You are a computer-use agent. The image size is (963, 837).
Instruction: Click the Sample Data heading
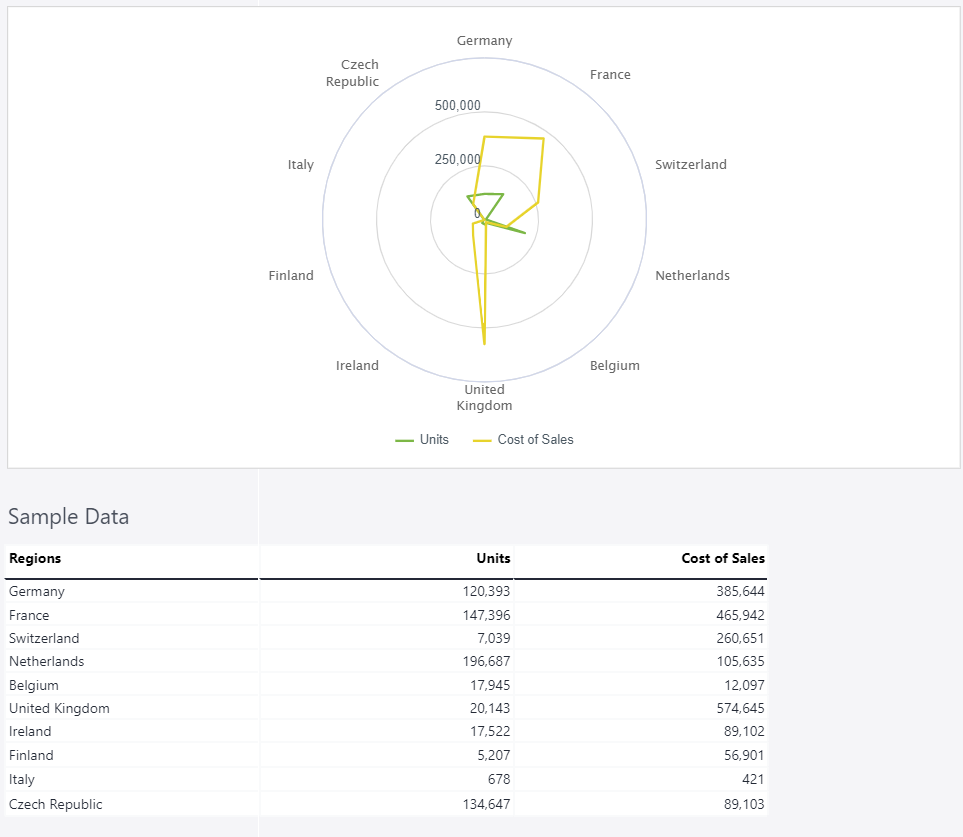click(68, 517)
